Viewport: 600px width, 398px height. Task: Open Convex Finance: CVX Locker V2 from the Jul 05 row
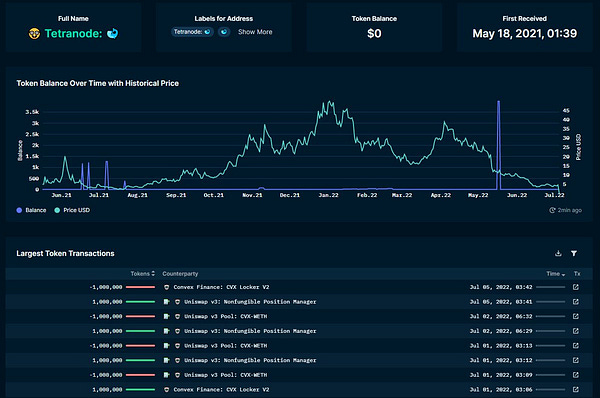[x=221, y=287]
